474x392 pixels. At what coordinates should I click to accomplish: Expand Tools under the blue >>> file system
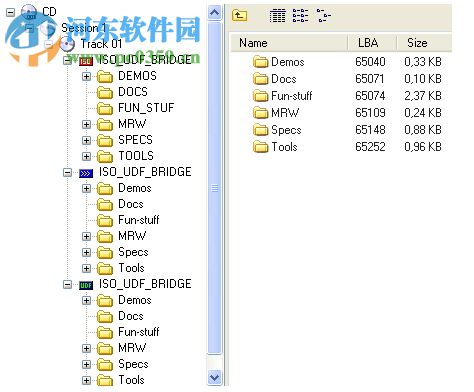[86, 269]
